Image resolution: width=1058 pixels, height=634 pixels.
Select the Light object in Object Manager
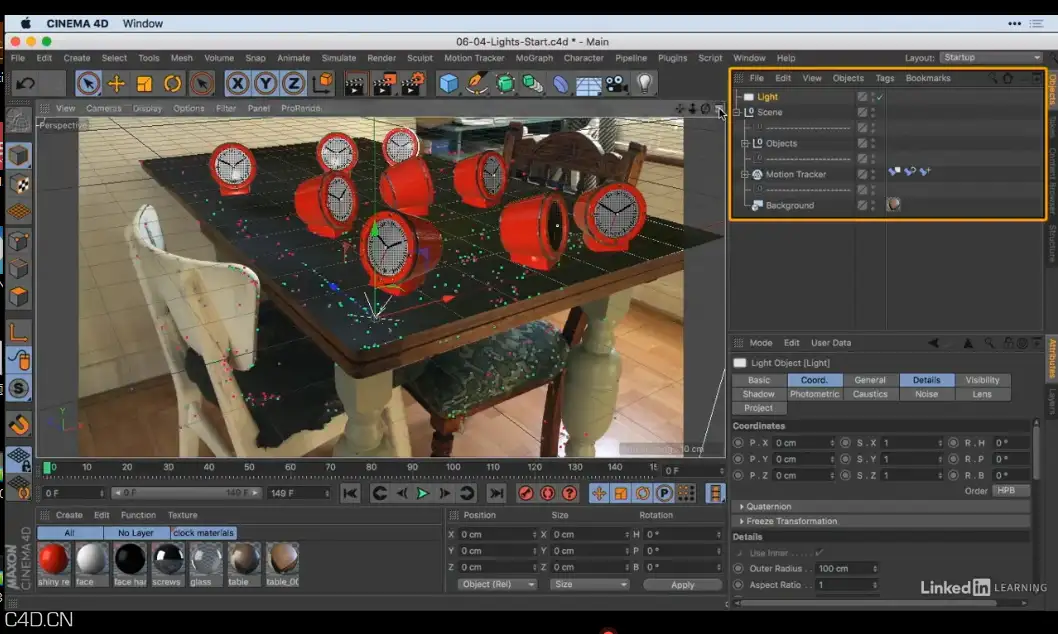pos(767,96)
